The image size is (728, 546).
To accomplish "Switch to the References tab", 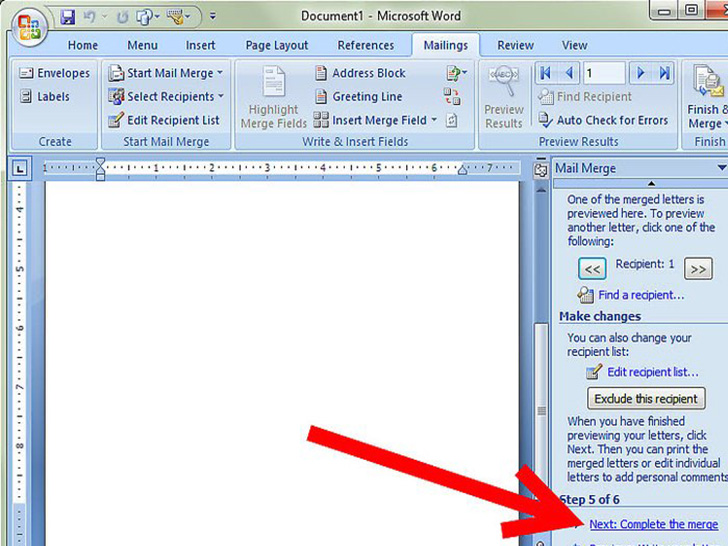I will pos(366,46).
